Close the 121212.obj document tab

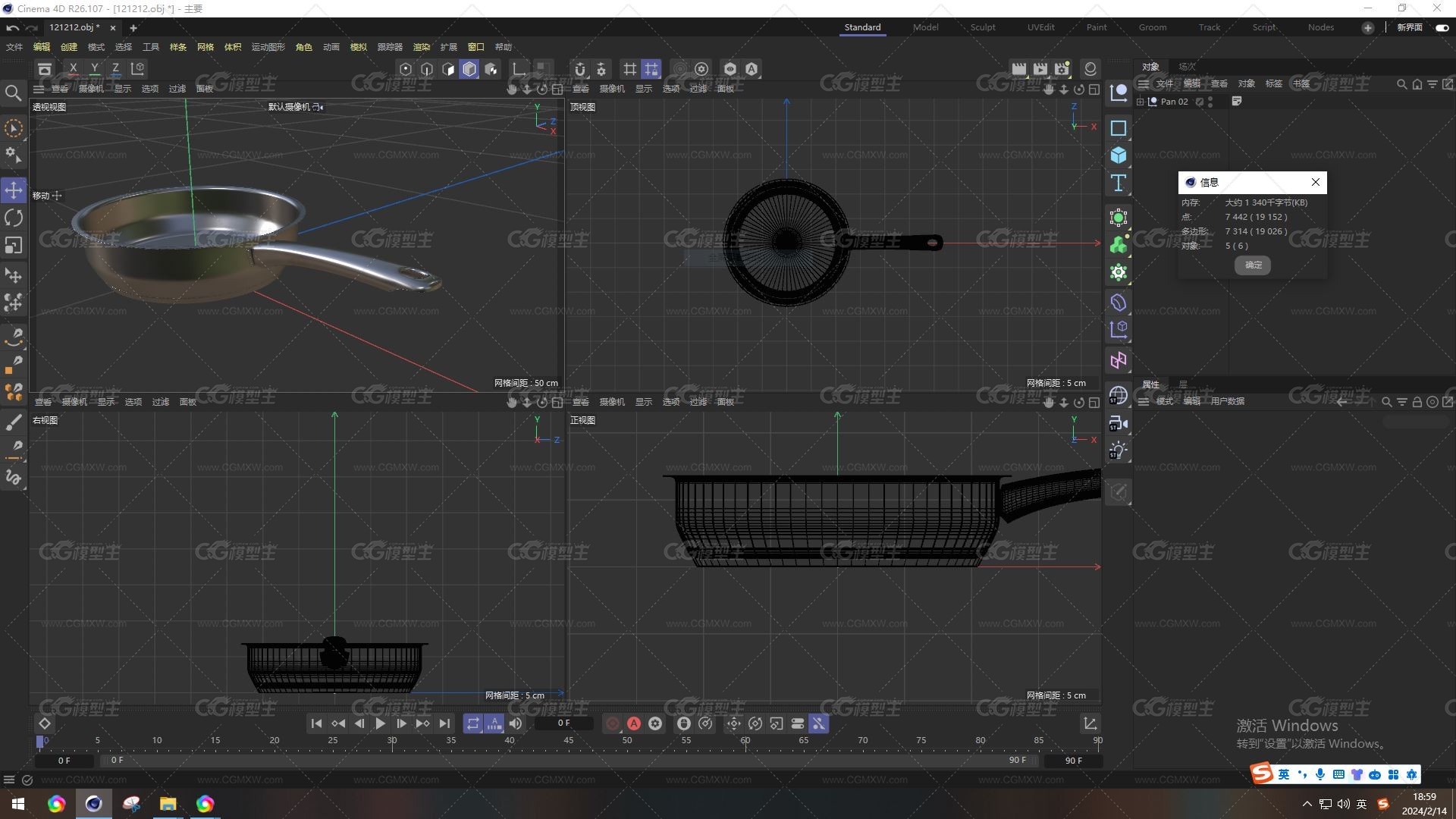point(113,28)
